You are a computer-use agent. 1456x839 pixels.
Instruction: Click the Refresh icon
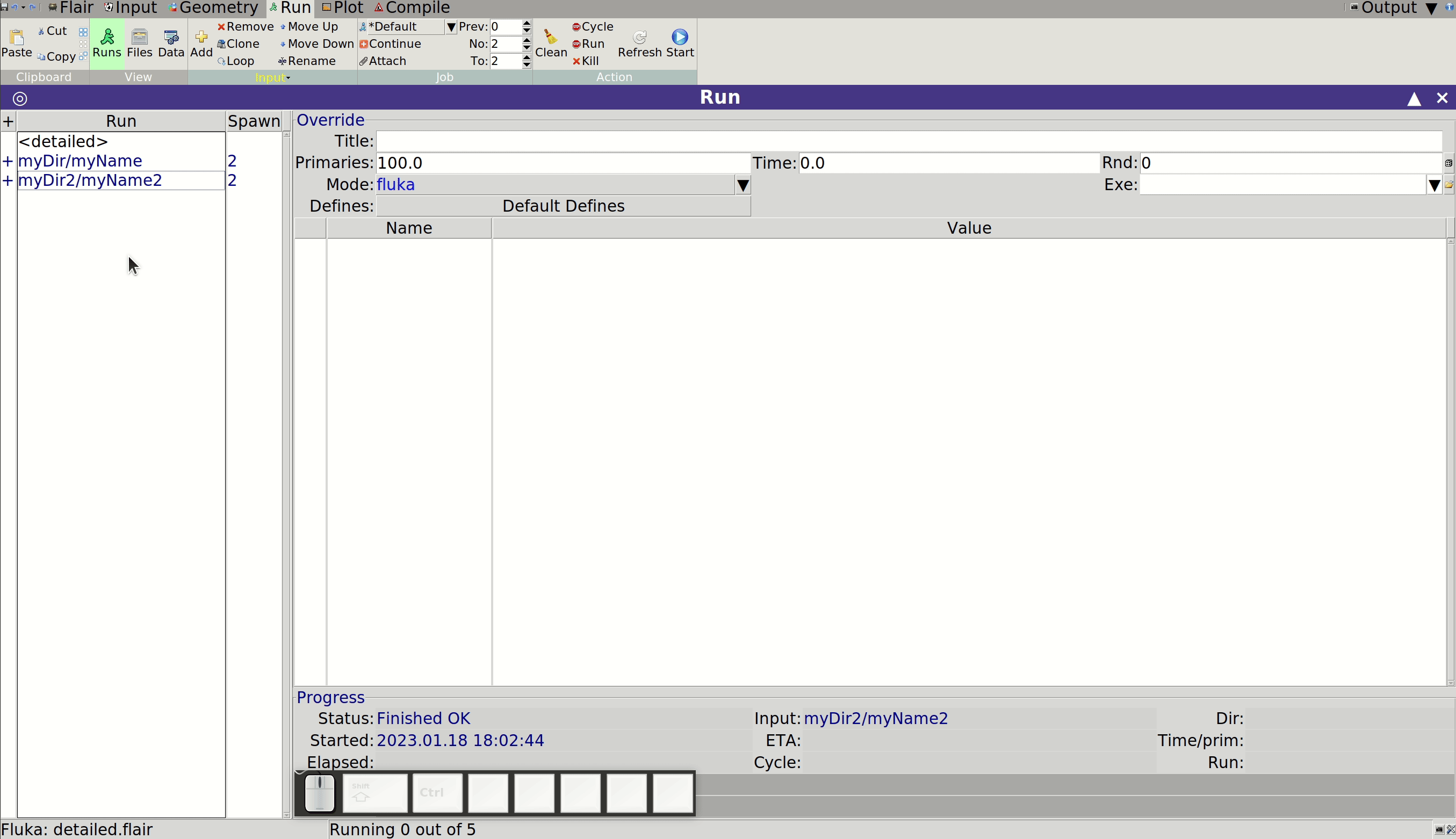point(639,38)
